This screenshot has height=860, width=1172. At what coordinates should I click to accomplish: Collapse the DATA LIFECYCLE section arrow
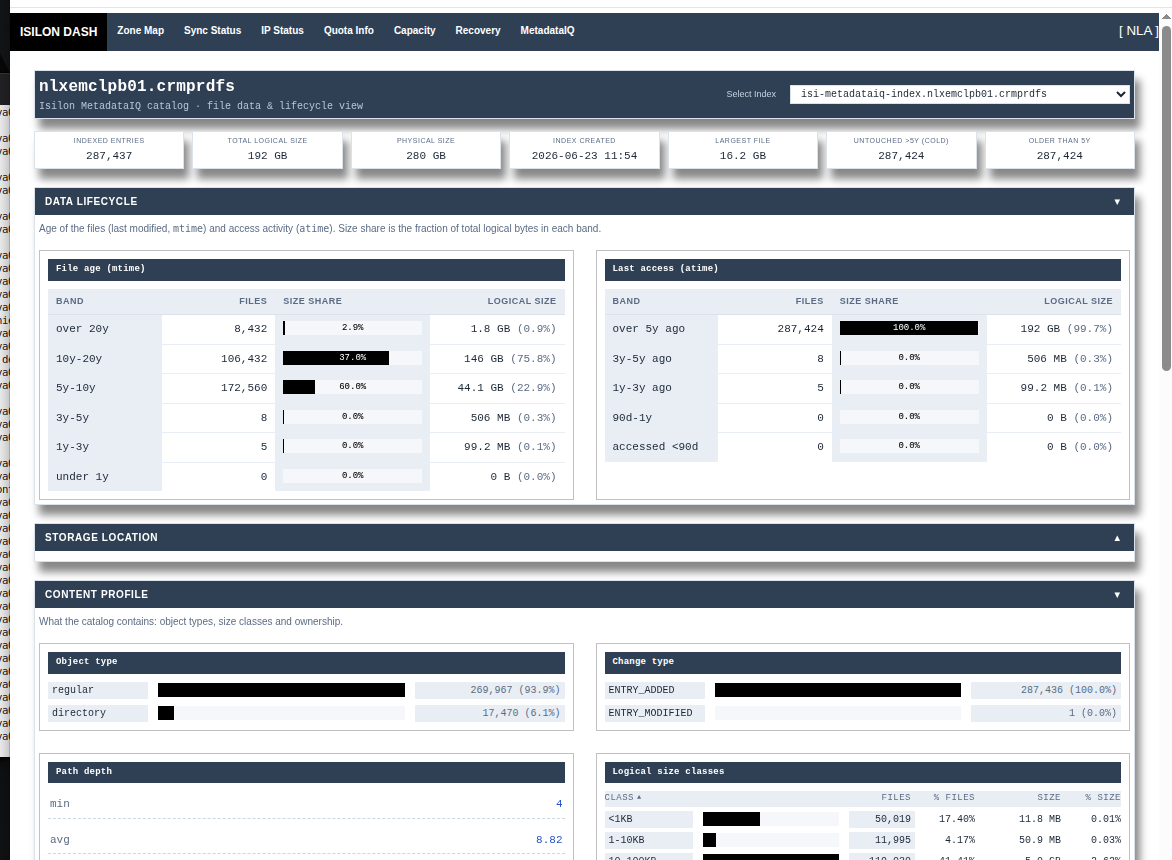1117,202
